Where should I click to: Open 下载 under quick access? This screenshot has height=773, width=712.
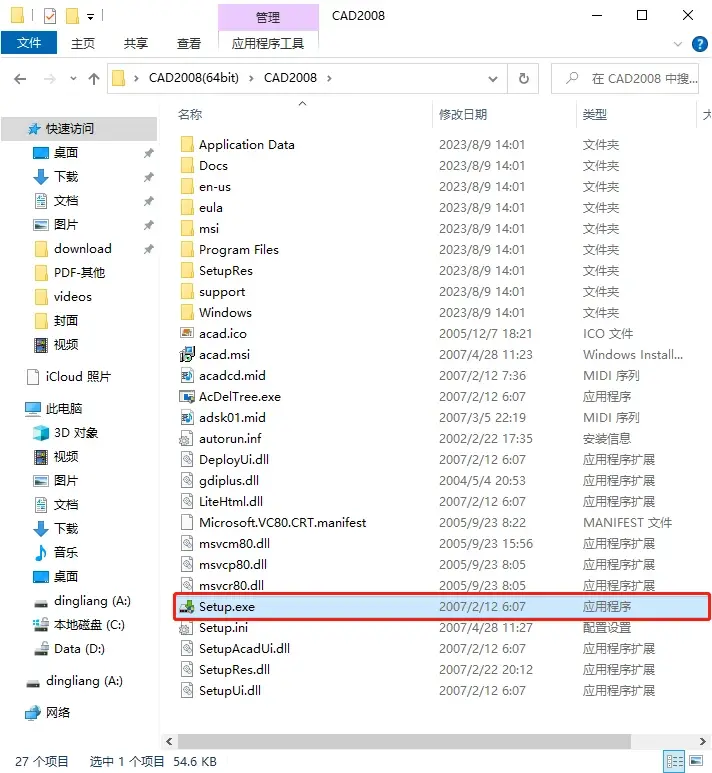(x=66, y=176)
